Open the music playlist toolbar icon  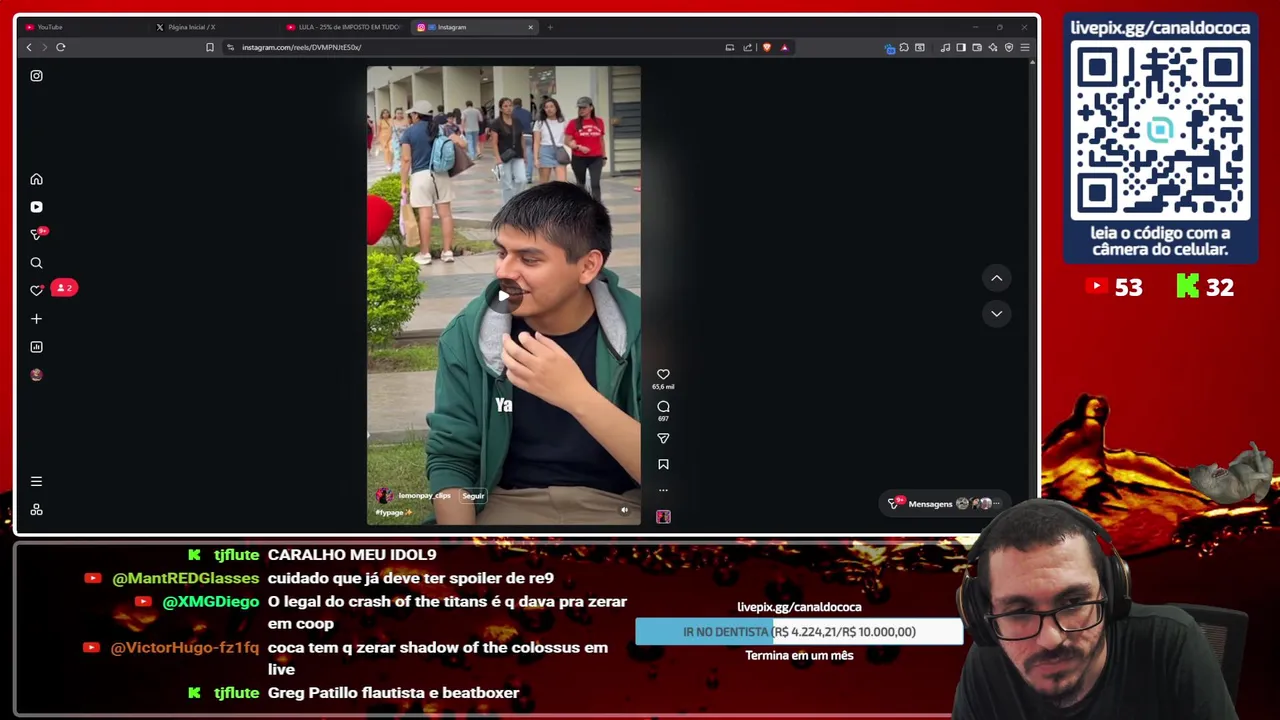click(x=945, y=47)
